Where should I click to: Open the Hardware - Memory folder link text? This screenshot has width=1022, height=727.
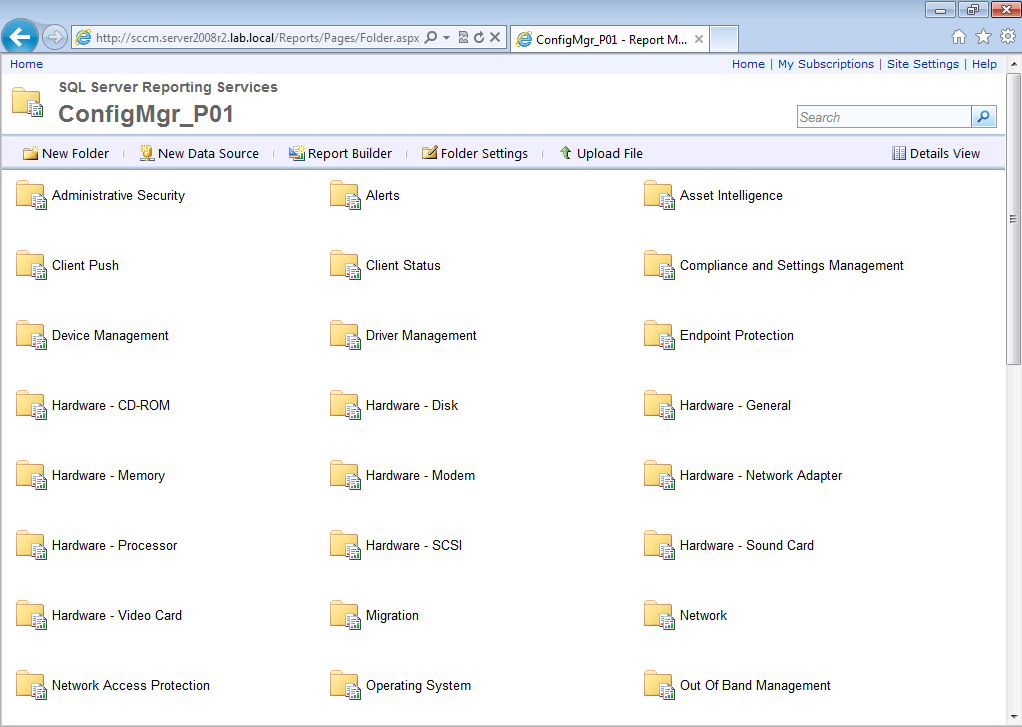point(108,475)
